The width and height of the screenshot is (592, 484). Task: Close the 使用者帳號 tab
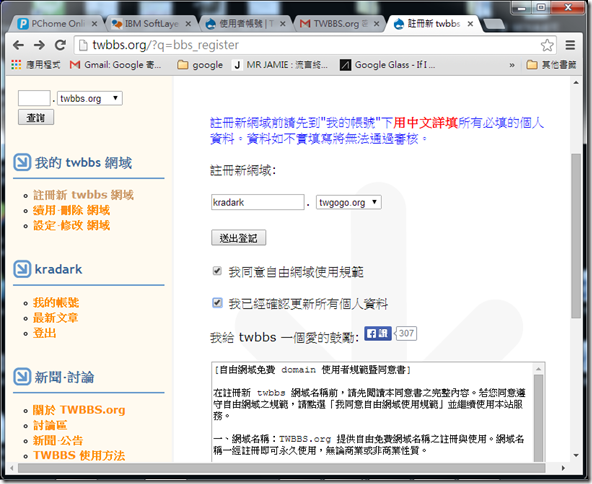[282, 24]
